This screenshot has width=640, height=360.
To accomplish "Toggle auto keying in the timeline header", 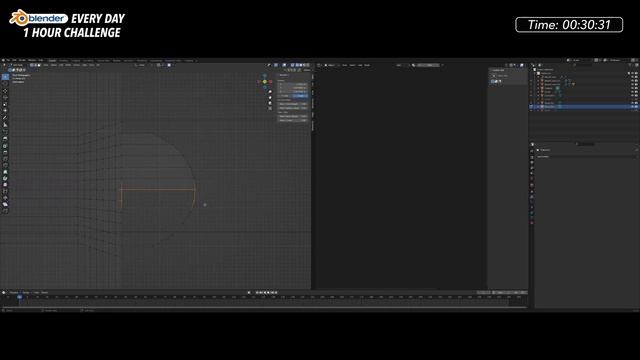I will (249, 292).
